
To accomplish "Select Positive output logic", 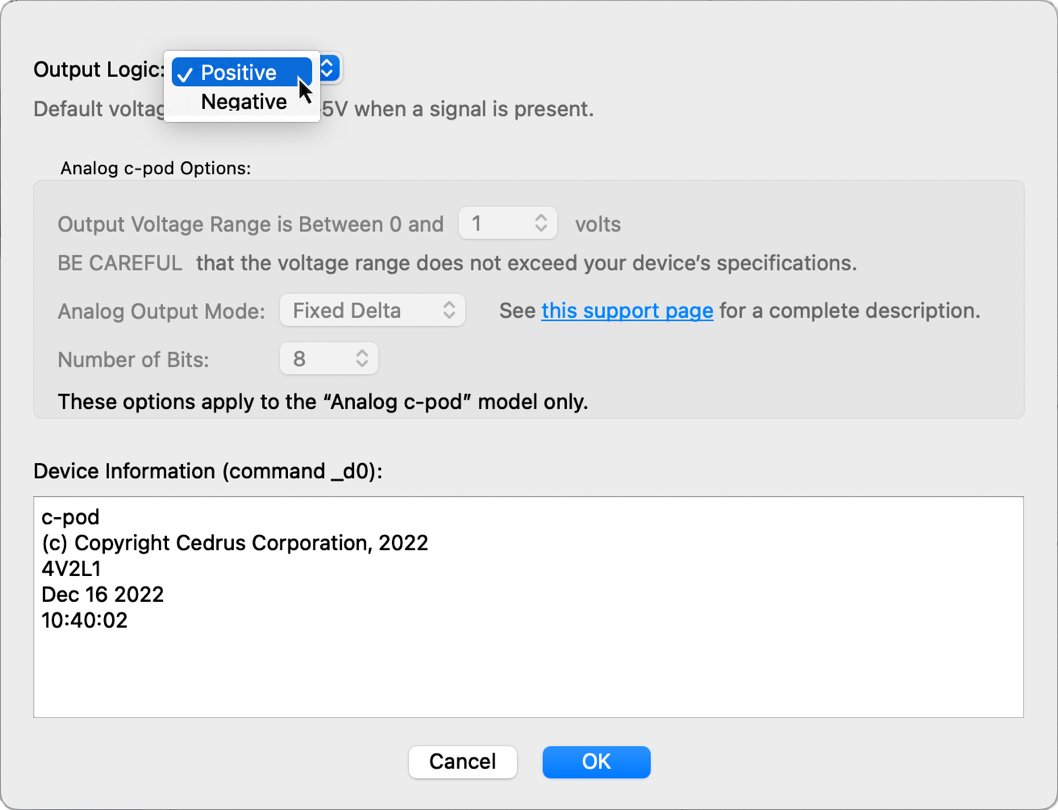I will click(240, 72).
